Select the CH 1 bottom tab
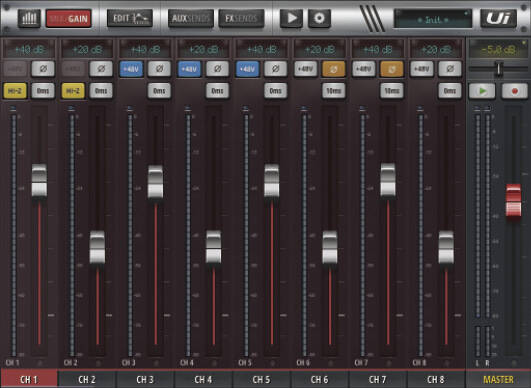 coord(29,379)
